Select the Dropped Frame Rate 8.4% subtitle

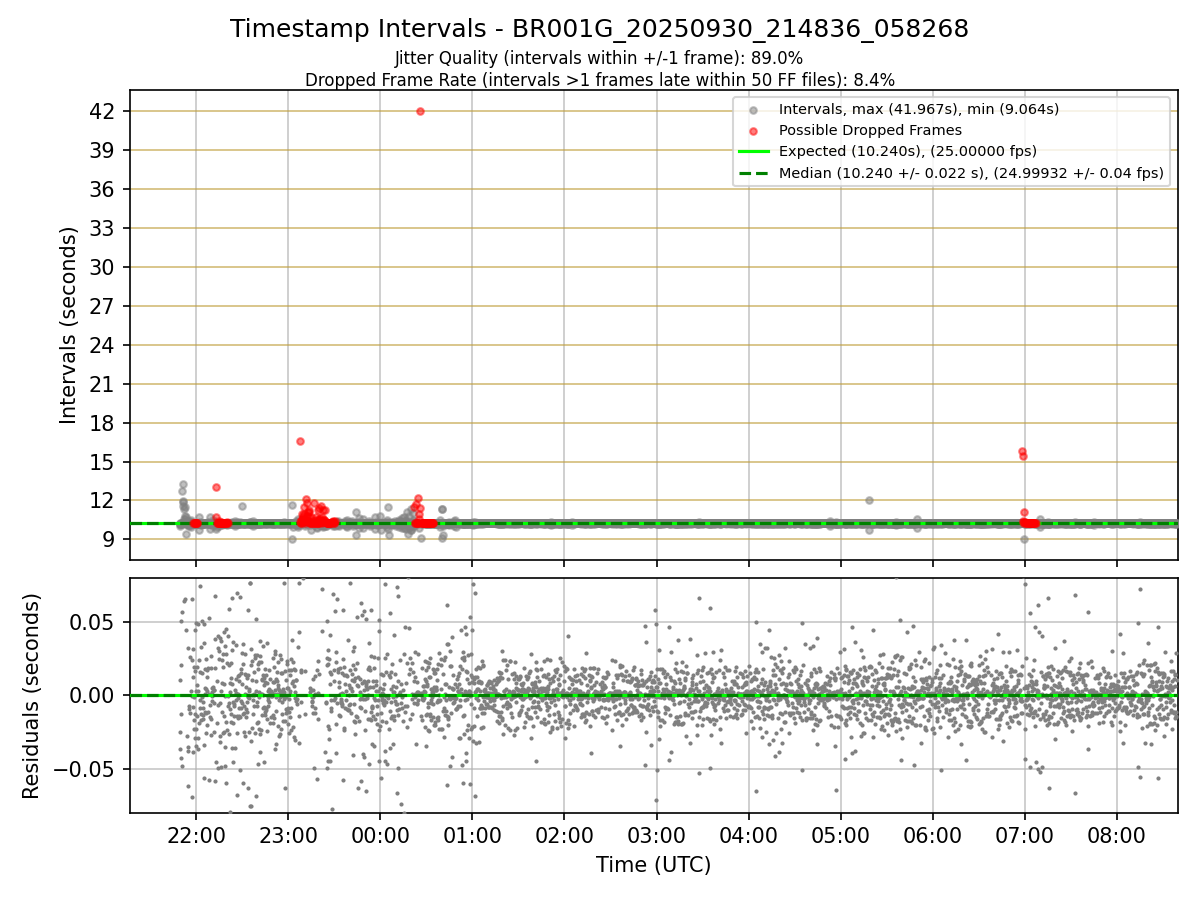point(599,79)
